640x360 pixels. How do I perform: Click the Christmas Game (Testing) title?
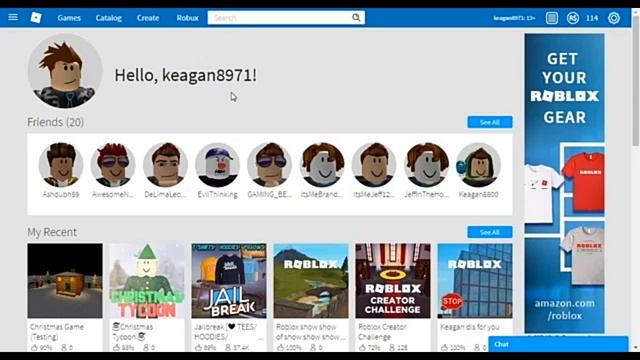pos(57,332)
